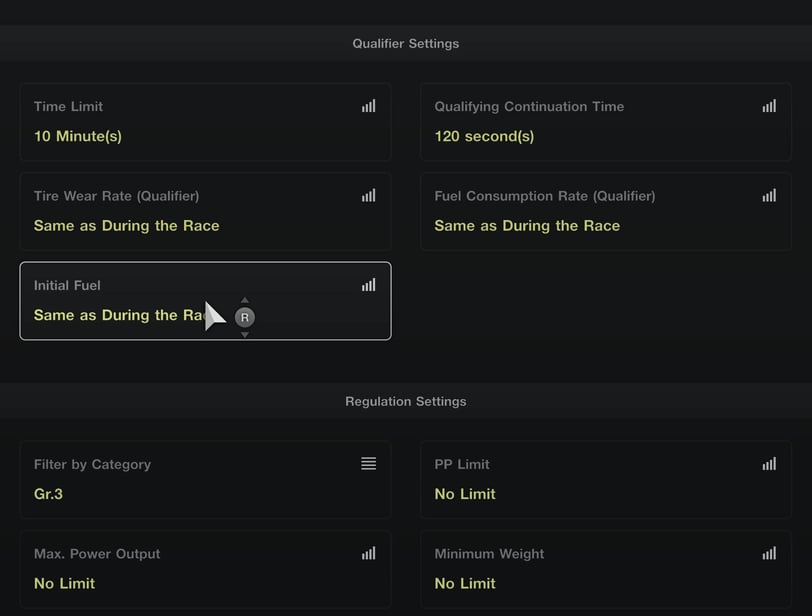Choose Tire Wear Rate Same as During the Race
Image resolution: width=812 pixels, height=616 pixels.
click(x=126, y=226)
